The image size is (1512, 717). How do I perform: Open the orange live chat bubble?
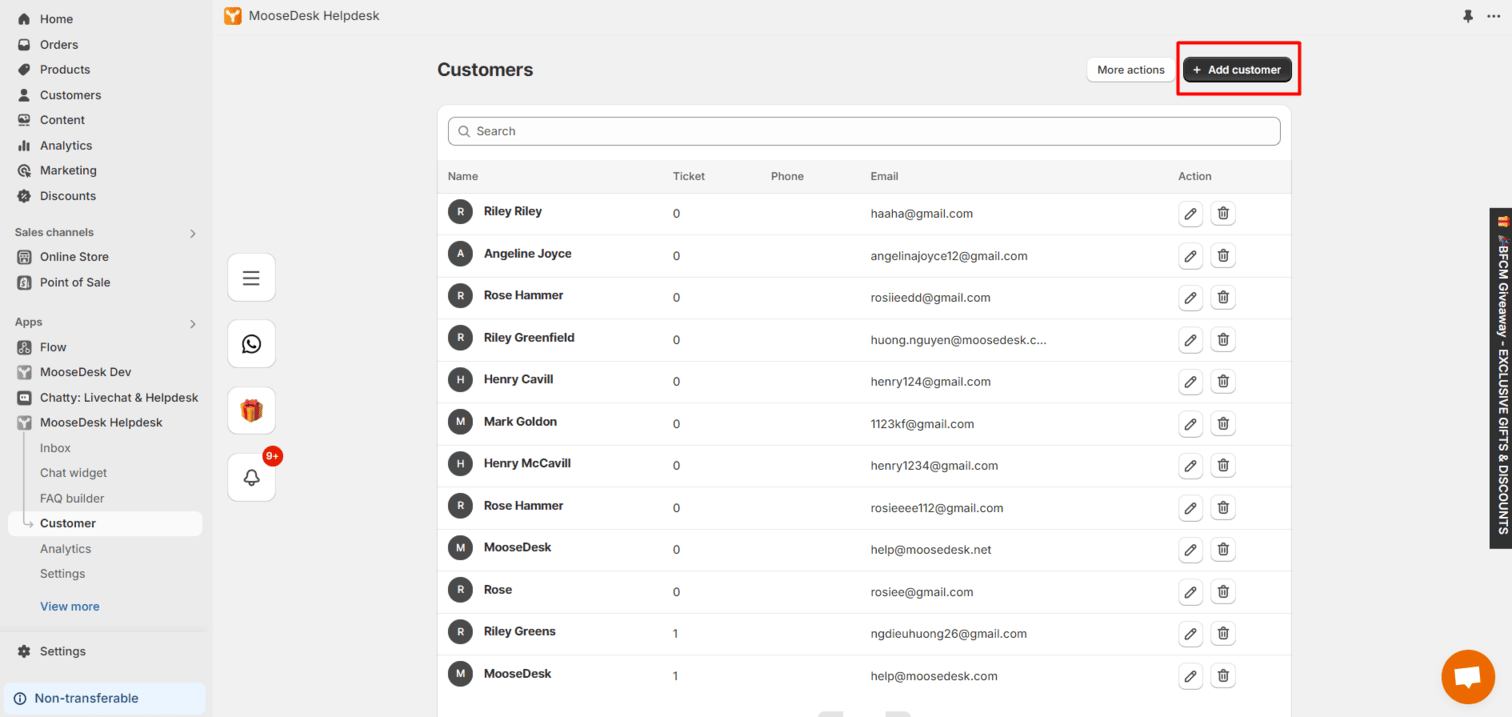(1467, 677)
